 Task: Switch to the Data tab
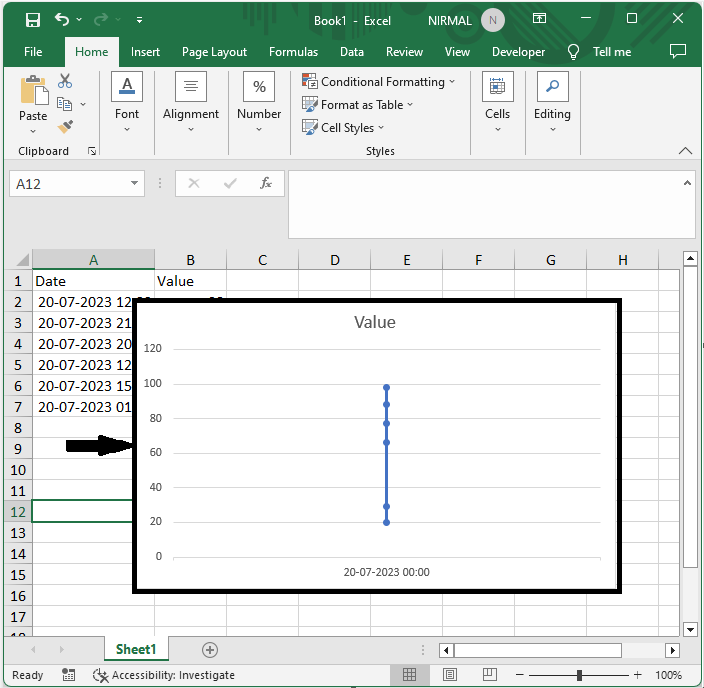pyautogui.click(x=352, y=52)
